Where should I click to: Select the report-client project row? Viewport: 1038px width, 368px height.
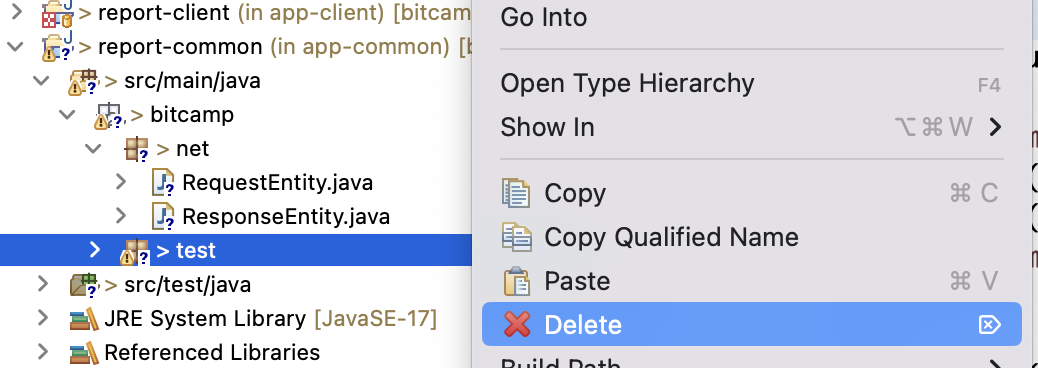point(235,13)
